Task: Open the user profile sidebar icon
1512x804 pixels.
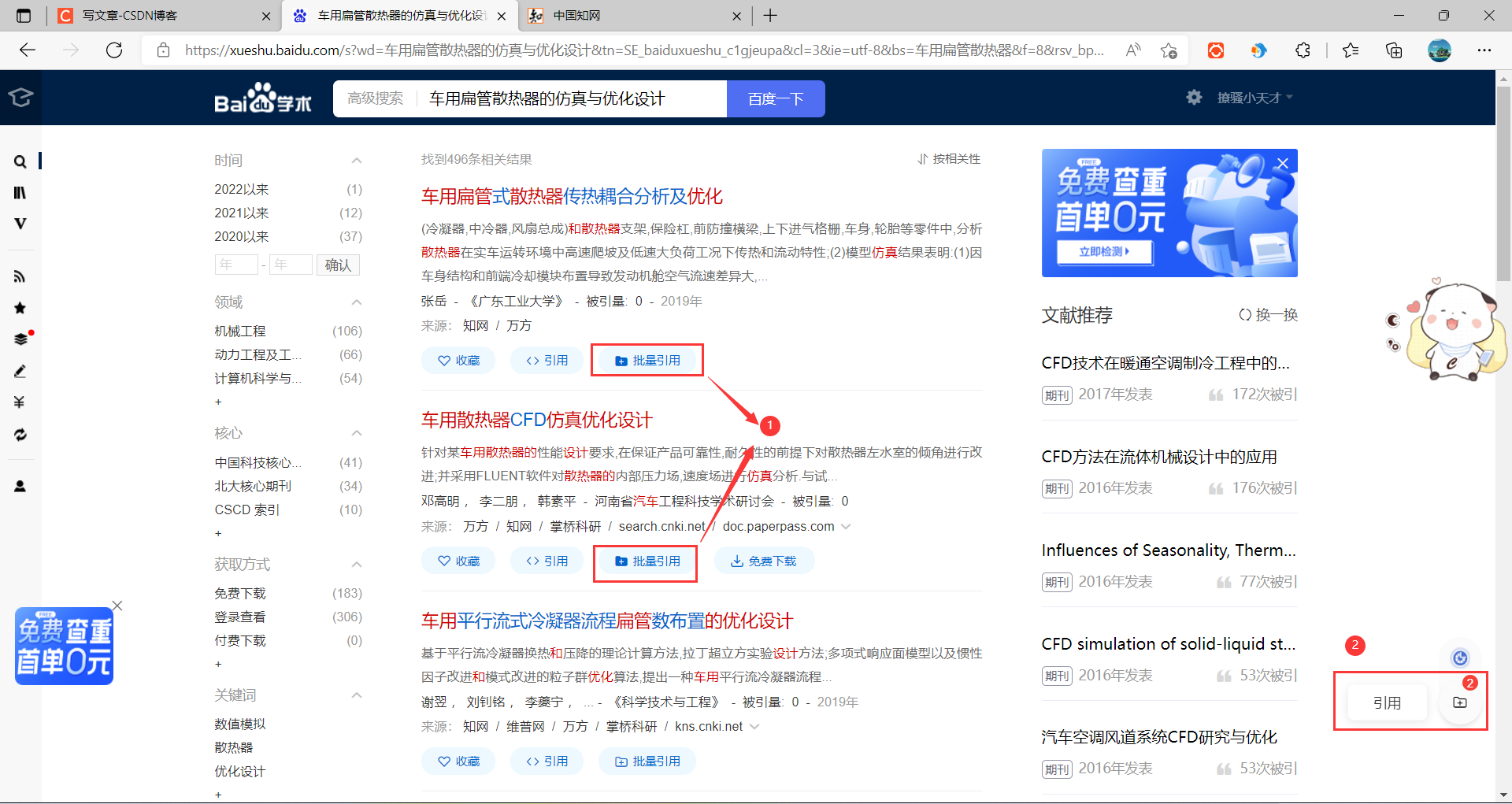Action: (x=20, y=487)
